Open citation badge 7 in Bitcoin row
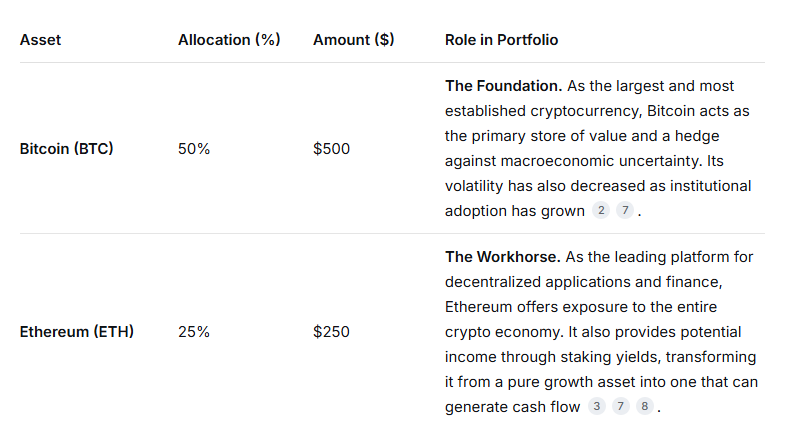 click(624, 210)
